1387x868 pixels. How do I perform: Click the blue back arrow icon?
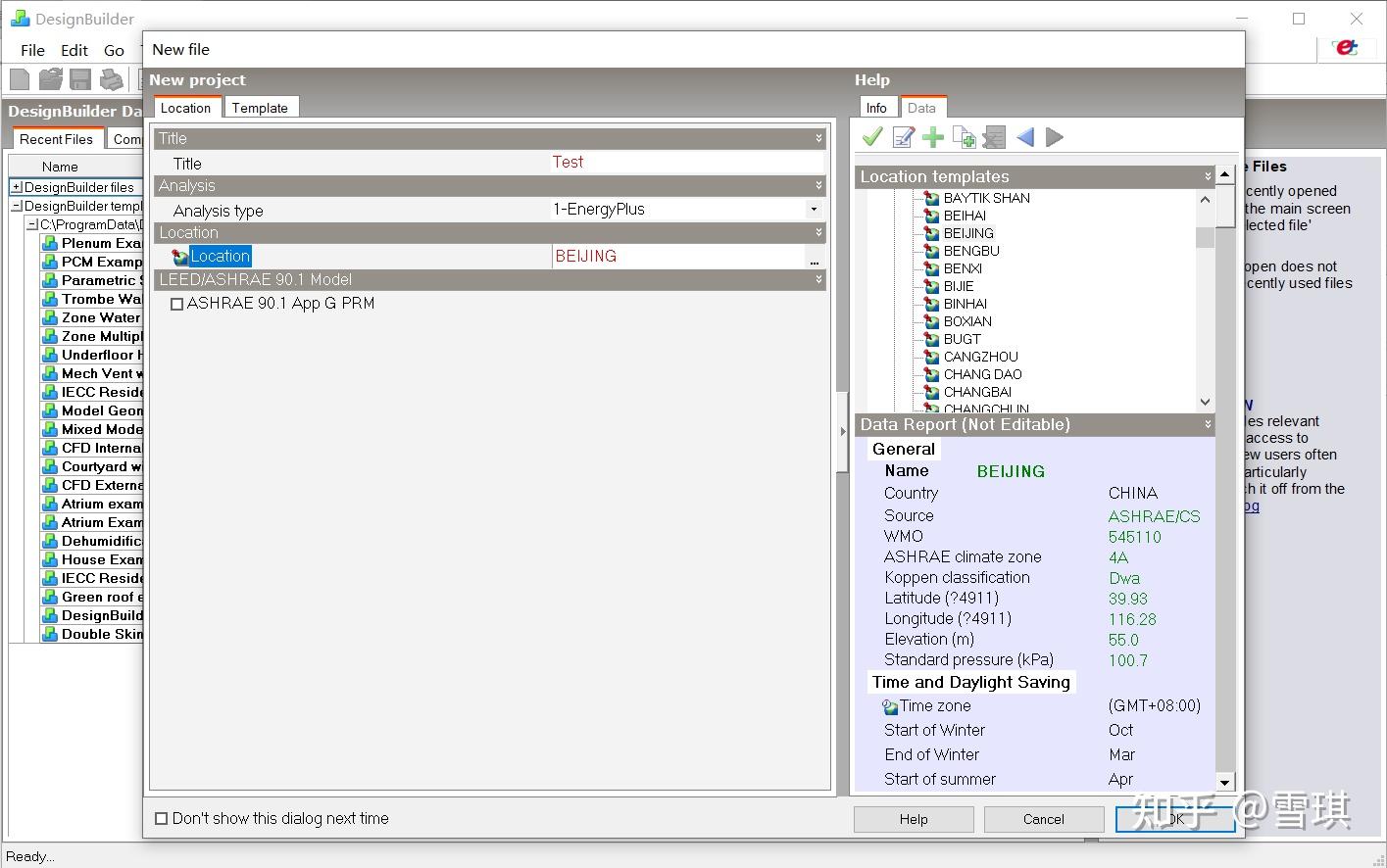1025,137
